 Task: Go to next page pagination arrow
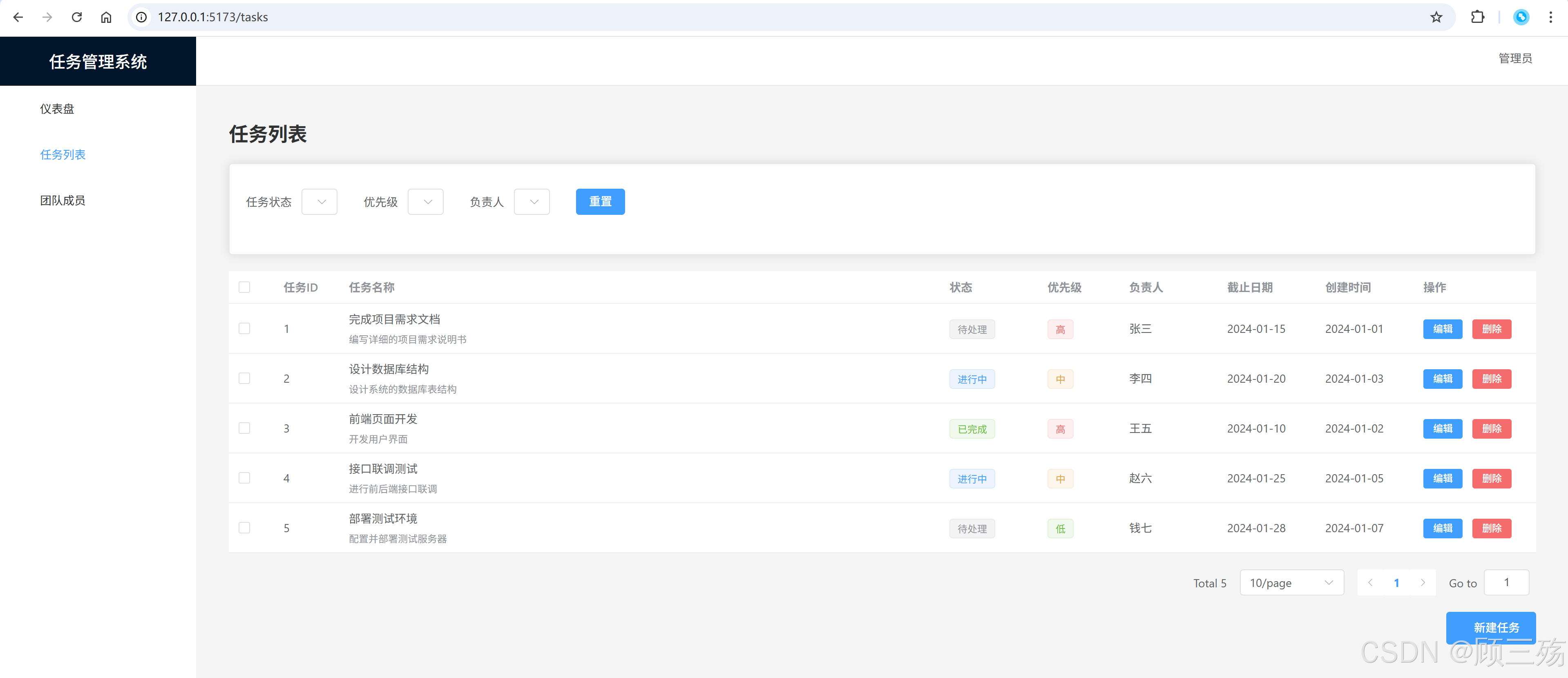point(1423,582)
